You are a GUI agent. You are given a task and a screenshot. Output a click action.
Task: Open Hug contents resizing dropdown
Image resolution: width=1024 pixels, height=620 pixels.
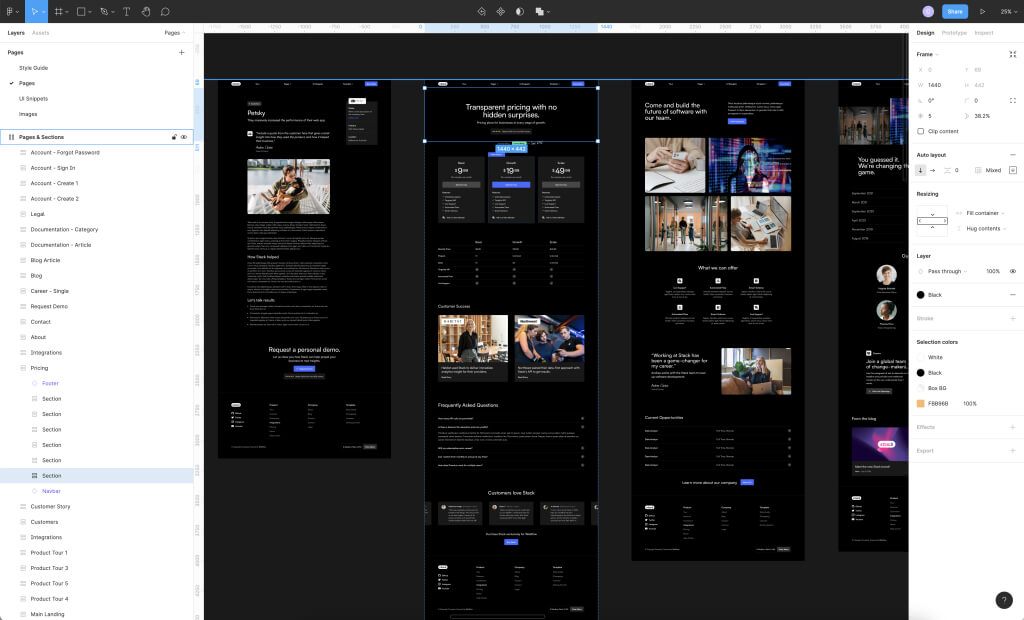coord(984,229)
